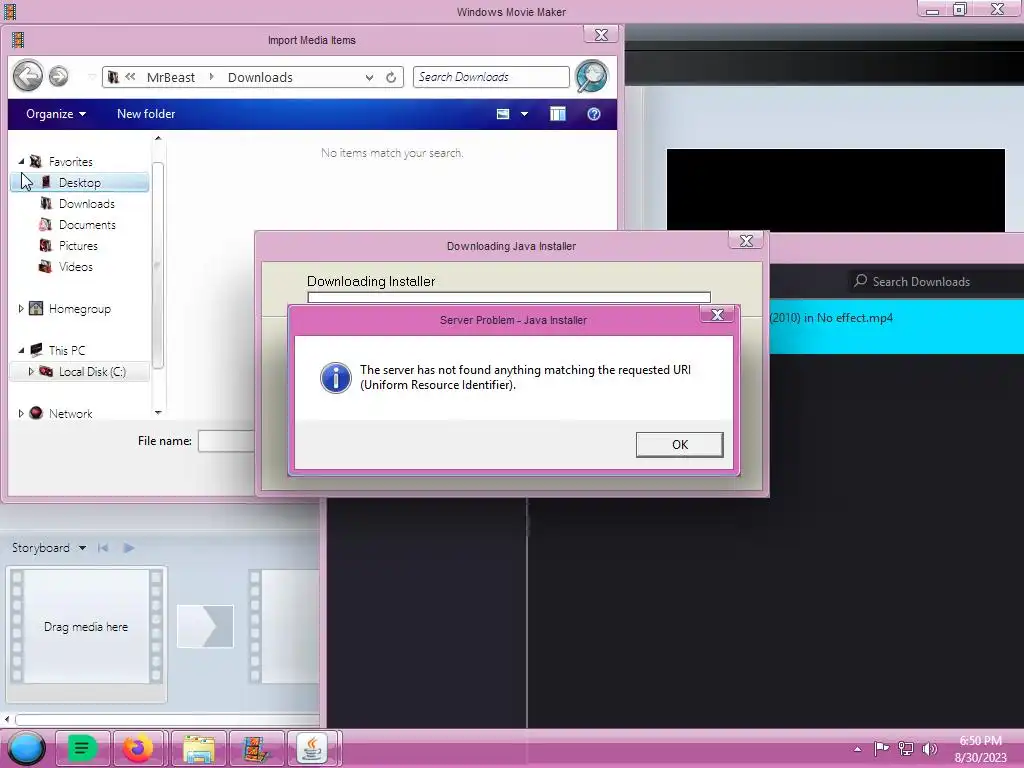Open the Start orb on the taskbar
The image size is (1024, 768).
click(26, 748)
